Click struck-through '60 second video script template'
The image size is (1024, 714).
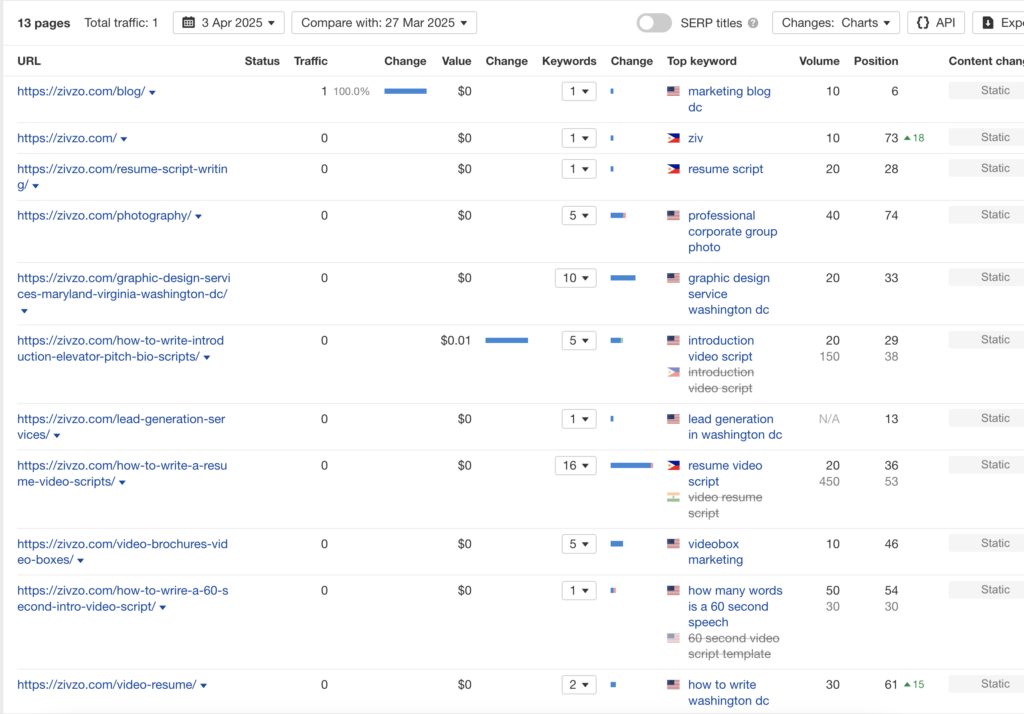(x=733, y=646)
